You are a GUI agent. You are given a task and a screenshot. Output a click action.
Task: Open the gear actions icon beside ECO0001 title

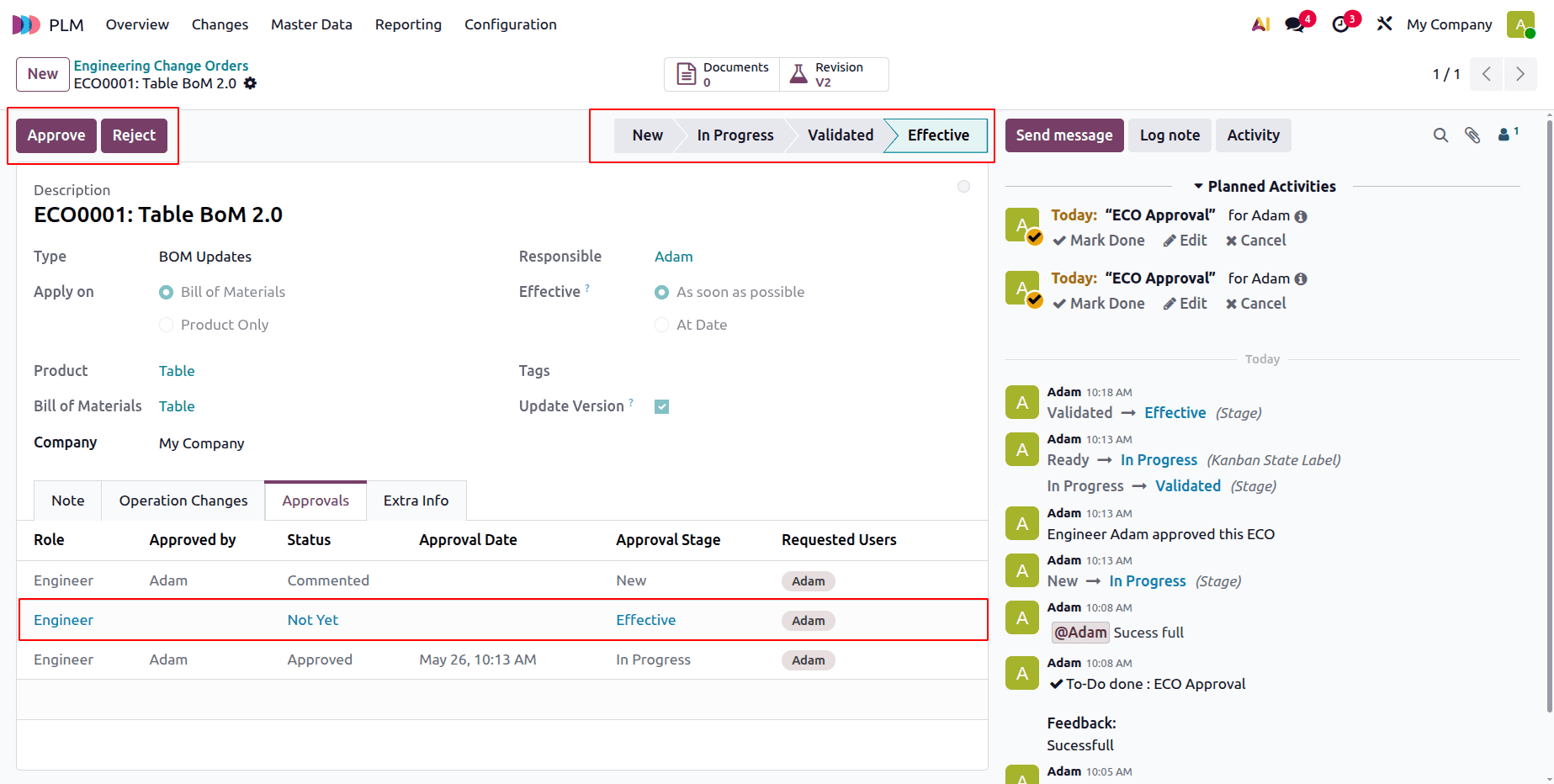click(250, 83)
